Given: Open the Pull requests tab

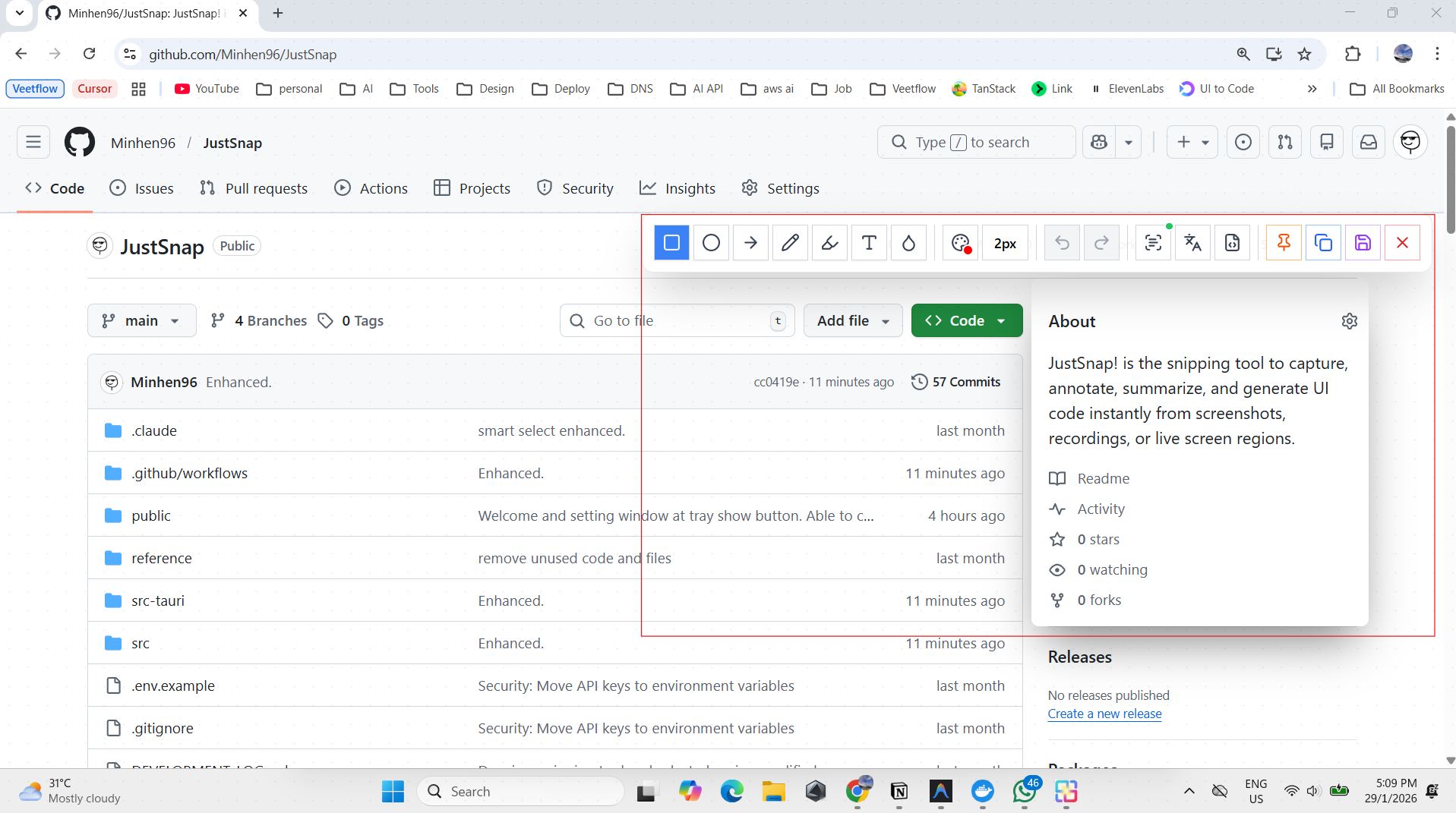Looking at the screenshot, I should 254,188.
